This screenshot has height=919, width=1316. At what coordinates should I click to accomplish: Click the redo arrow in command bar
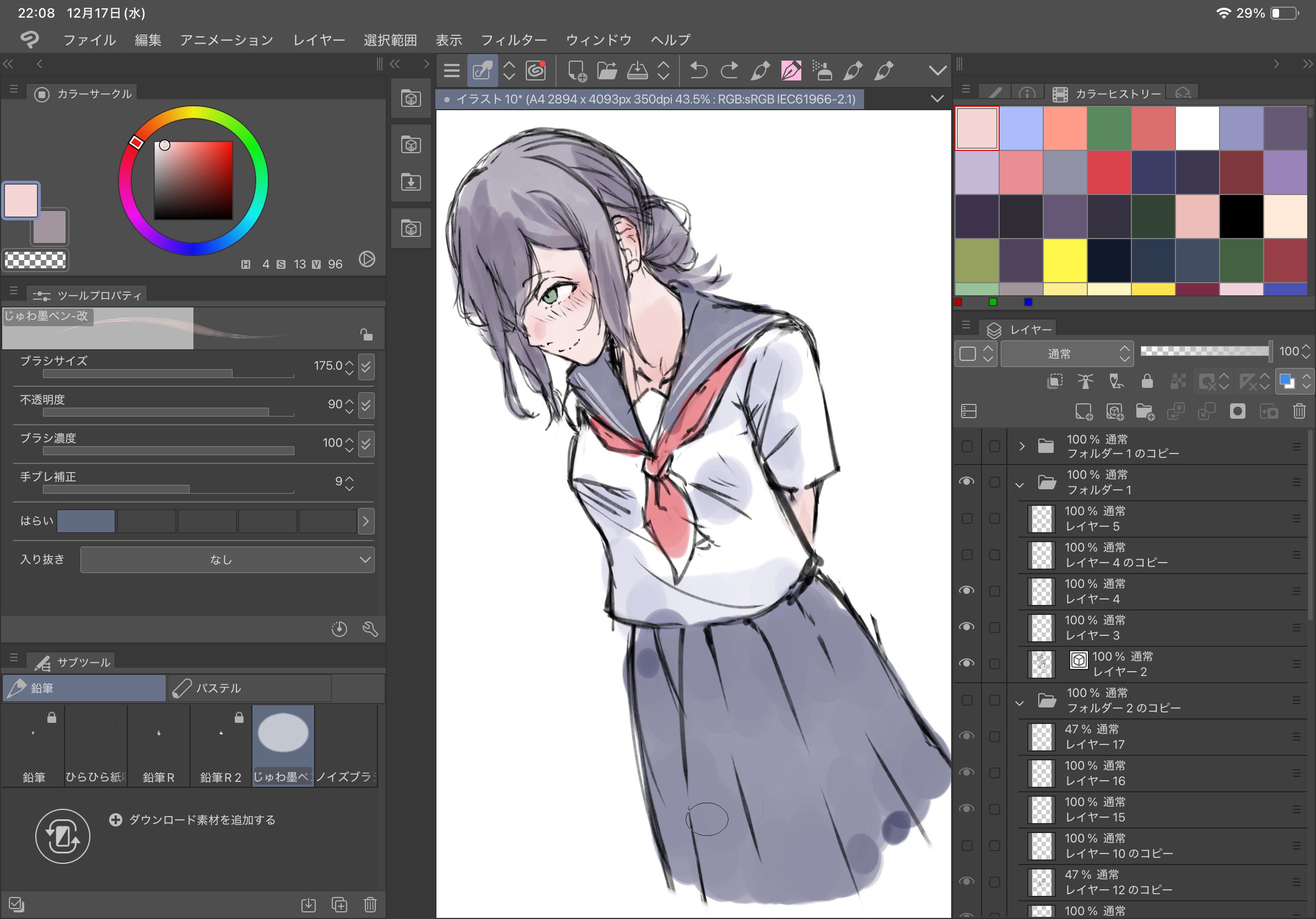729,71
